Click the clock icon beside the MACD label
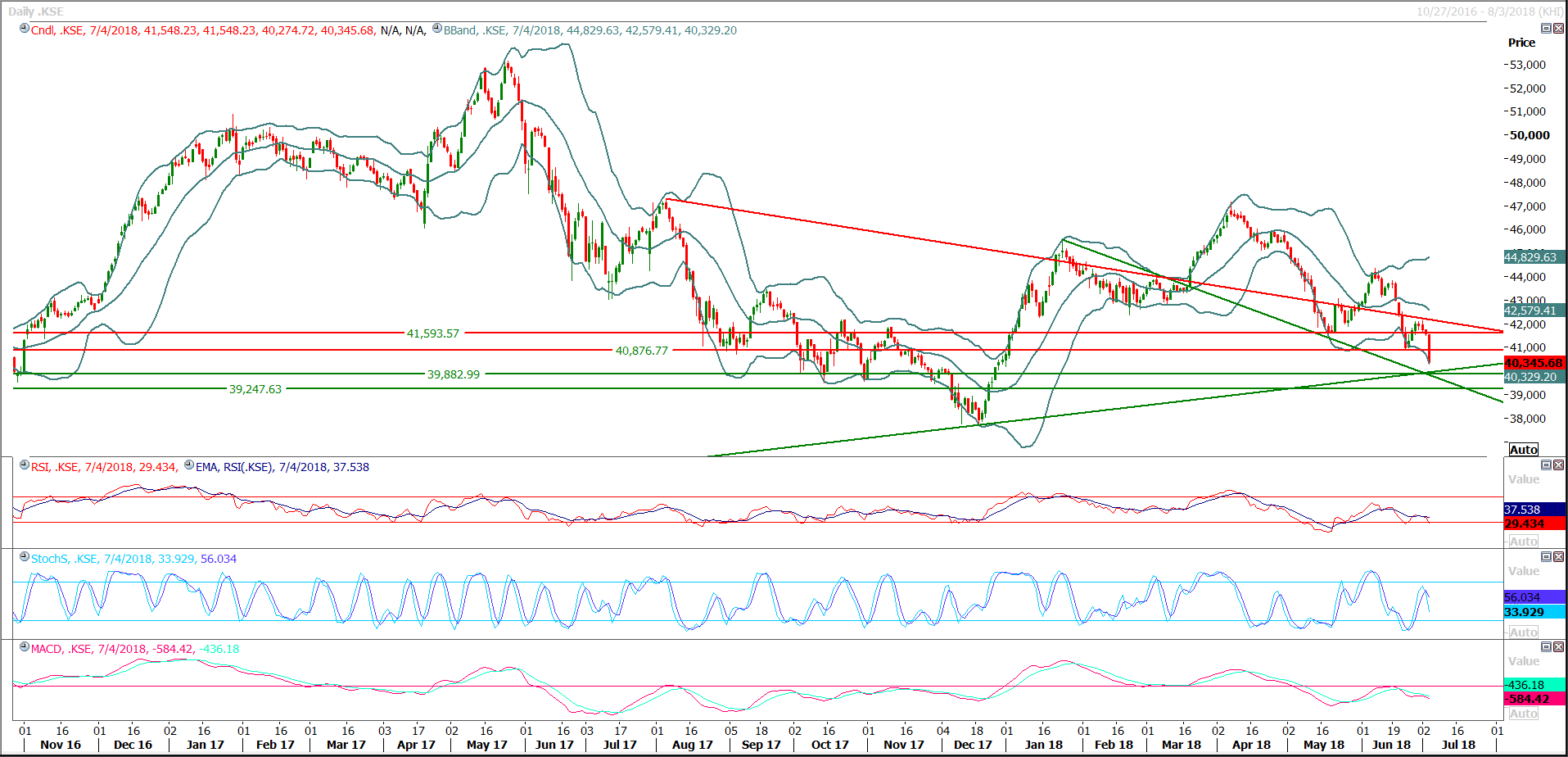The height and width of the screenshot is (757, 1568). point(25,648)
